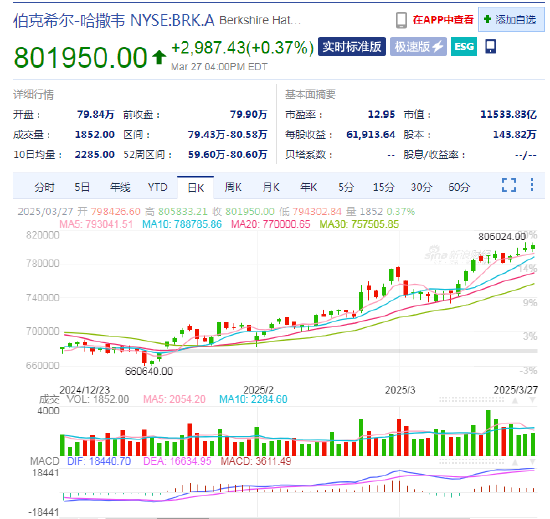Screen dimensions: 550x519
Task: Open the 周K tab
Action: (233, 187)
